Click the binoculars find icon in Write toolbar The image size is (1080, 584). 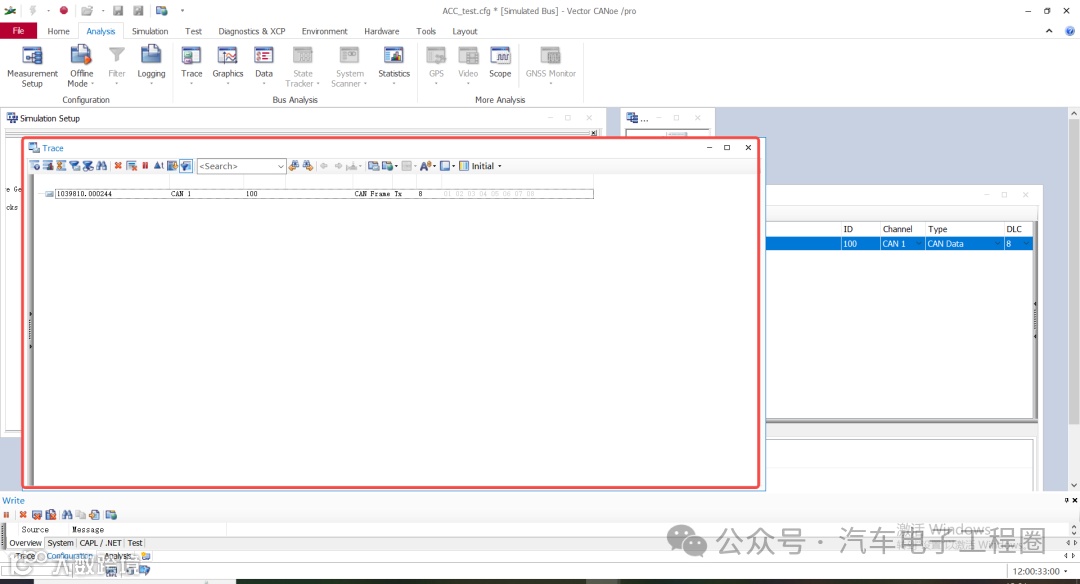click(67, 515)
